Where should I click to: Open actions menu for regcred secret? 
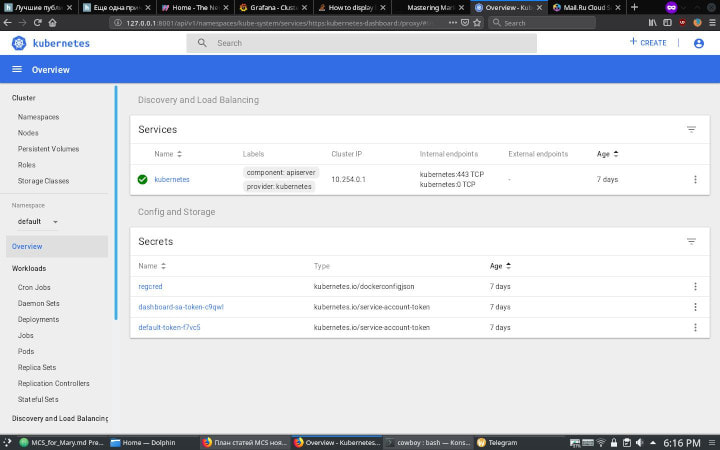[695, 286]
